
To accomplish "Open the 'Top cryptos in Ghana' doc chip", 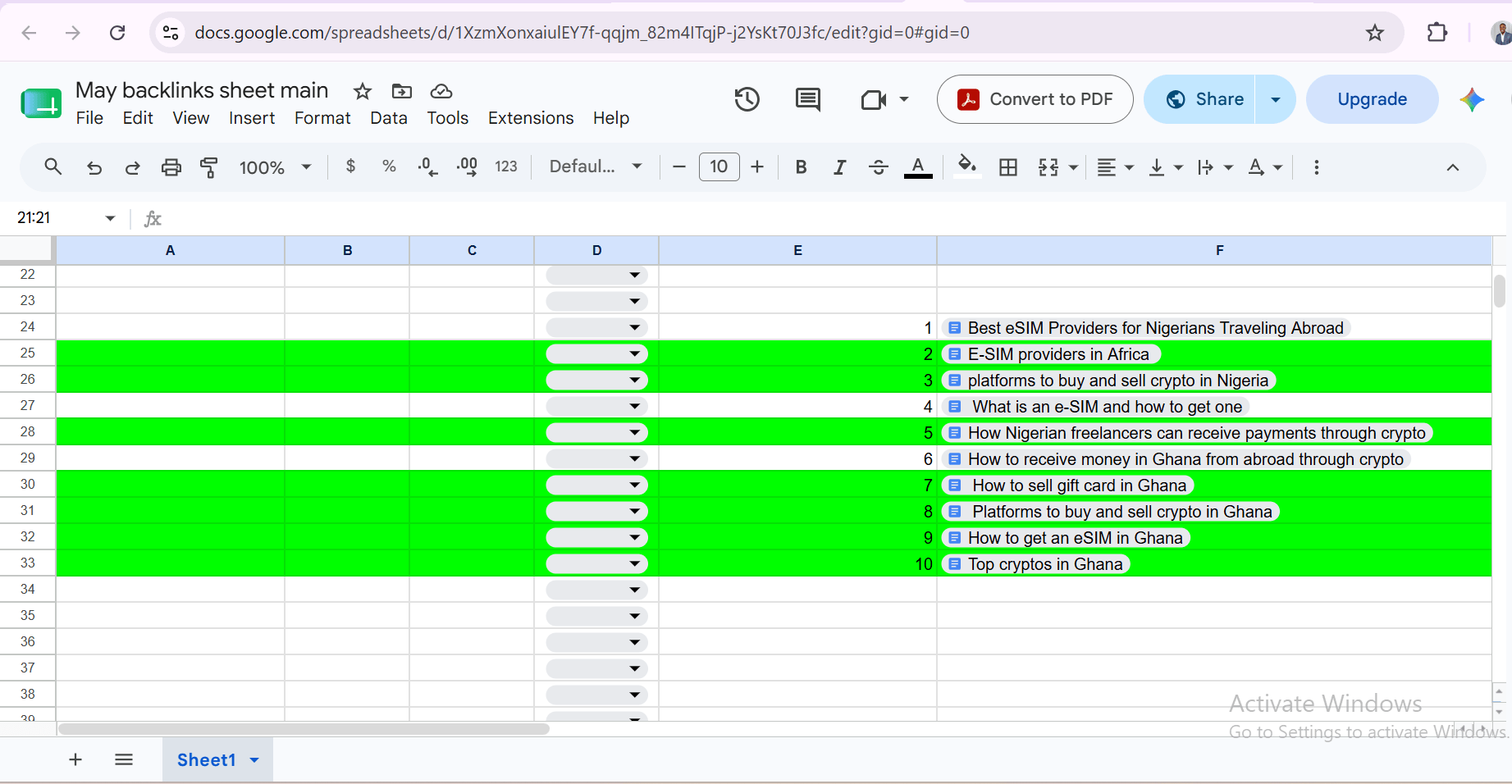I will [1036, 564].
